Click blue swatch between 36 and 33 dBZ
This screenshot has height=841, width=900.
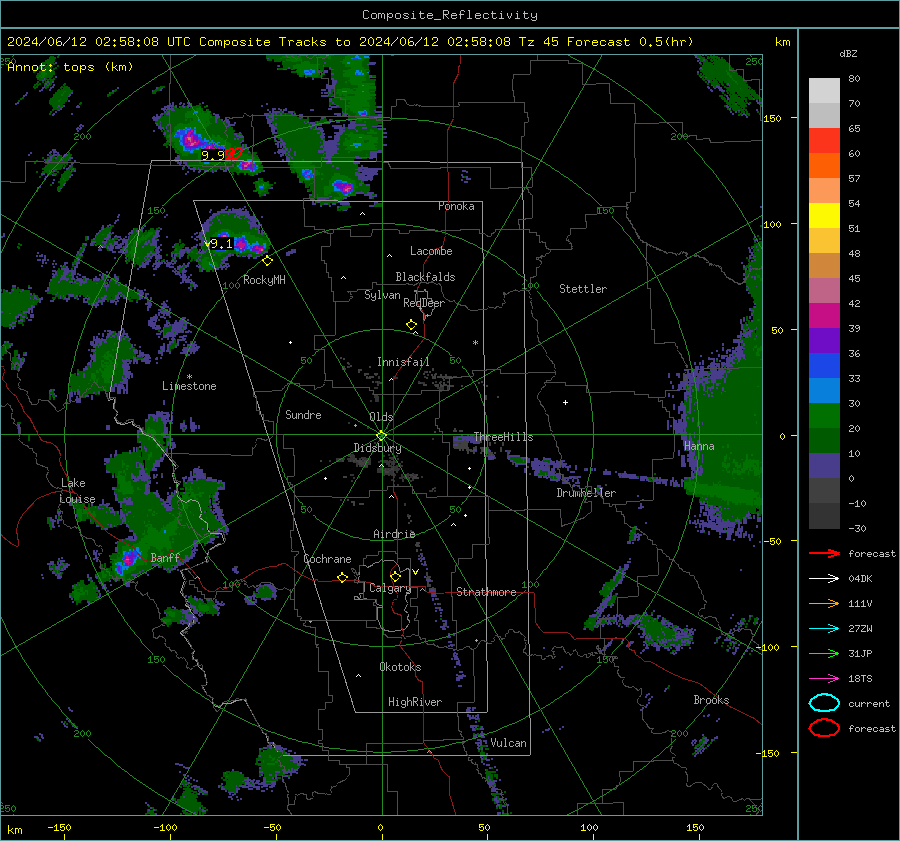[824, 366]
